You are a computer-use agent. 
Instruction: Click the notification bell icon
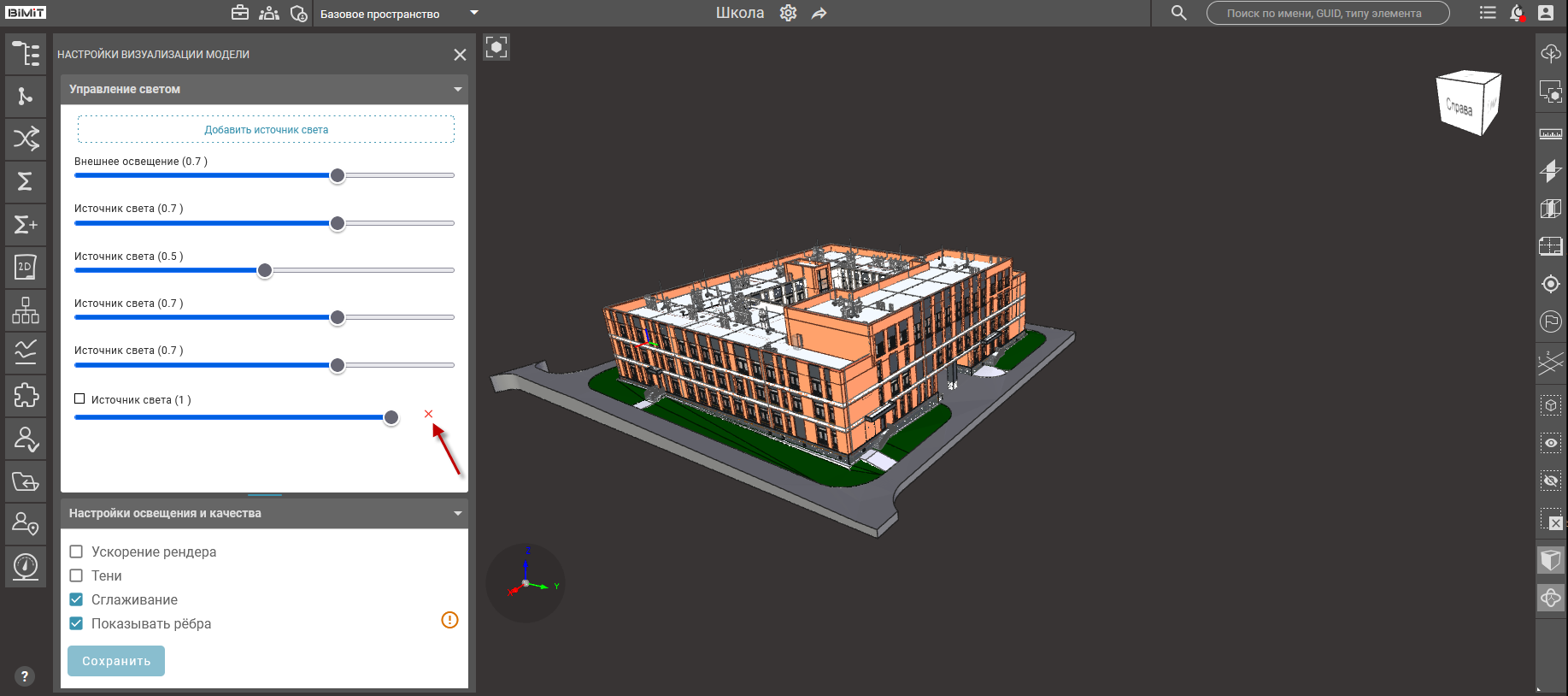(1517, 13)
